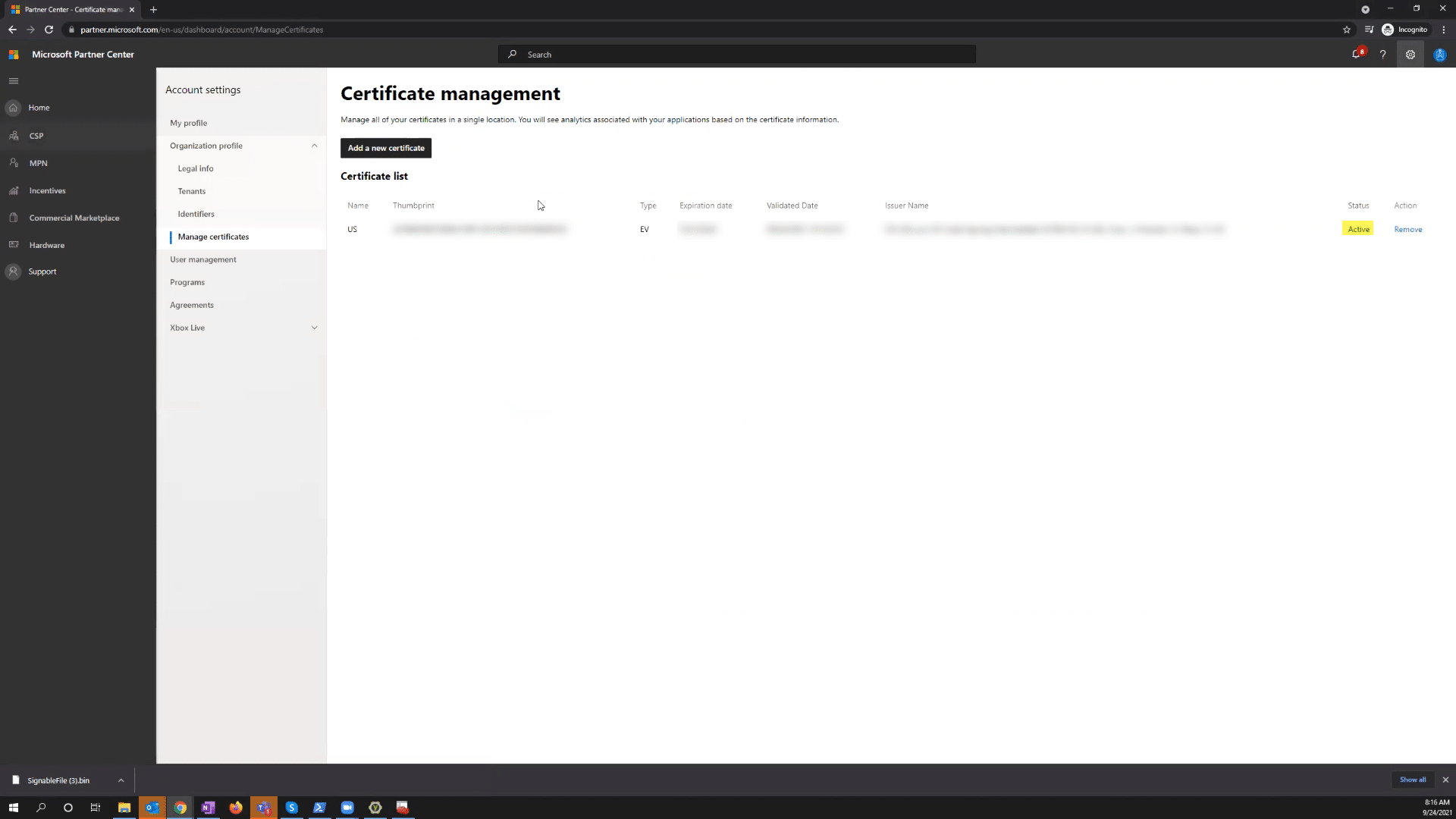Expand the Xbox Live section
1456x819 pixels.
[314, 328]
